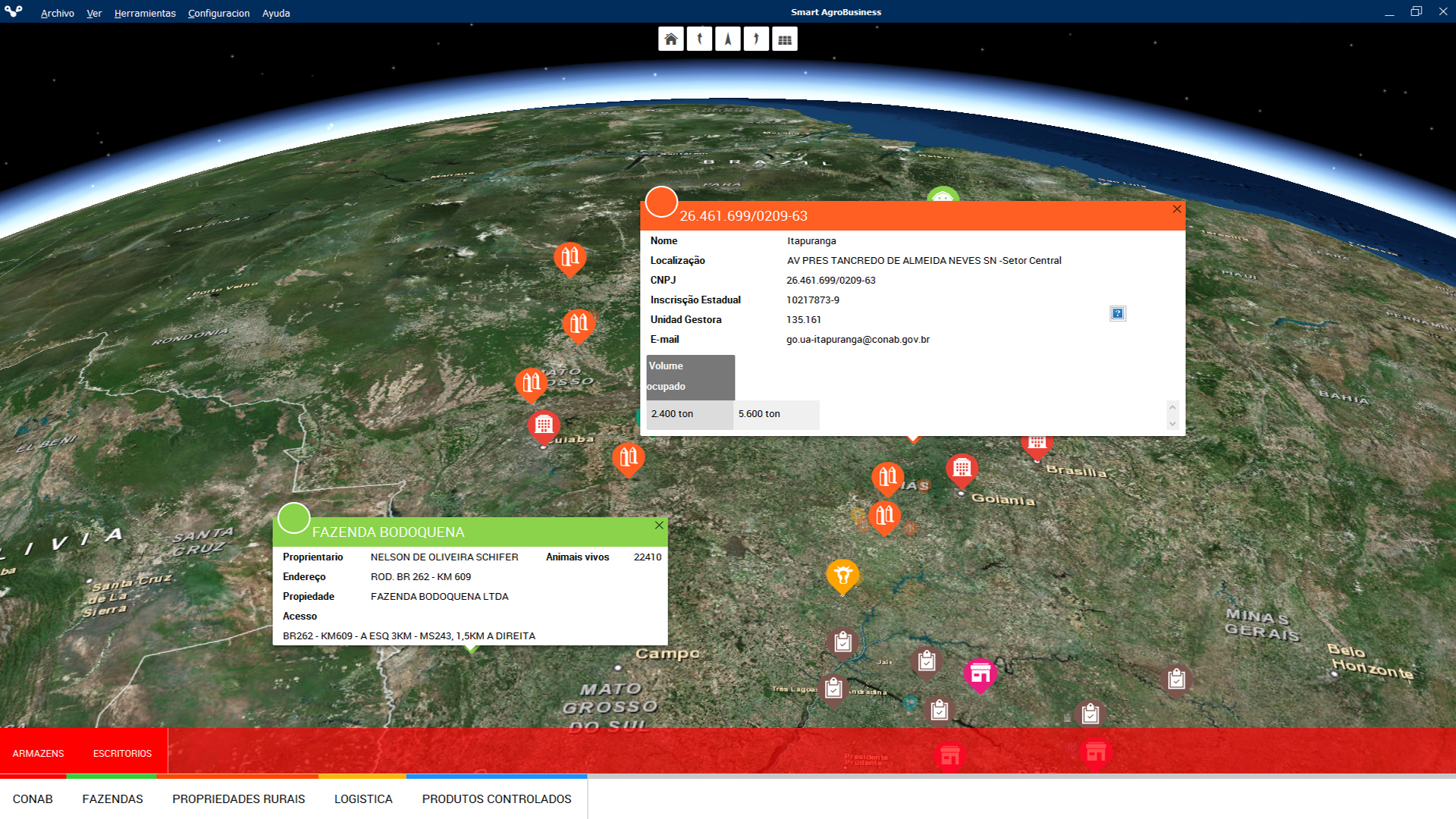
Task: Click the rotate-left arrow toolbar button
Action: [x=699, y=39]
